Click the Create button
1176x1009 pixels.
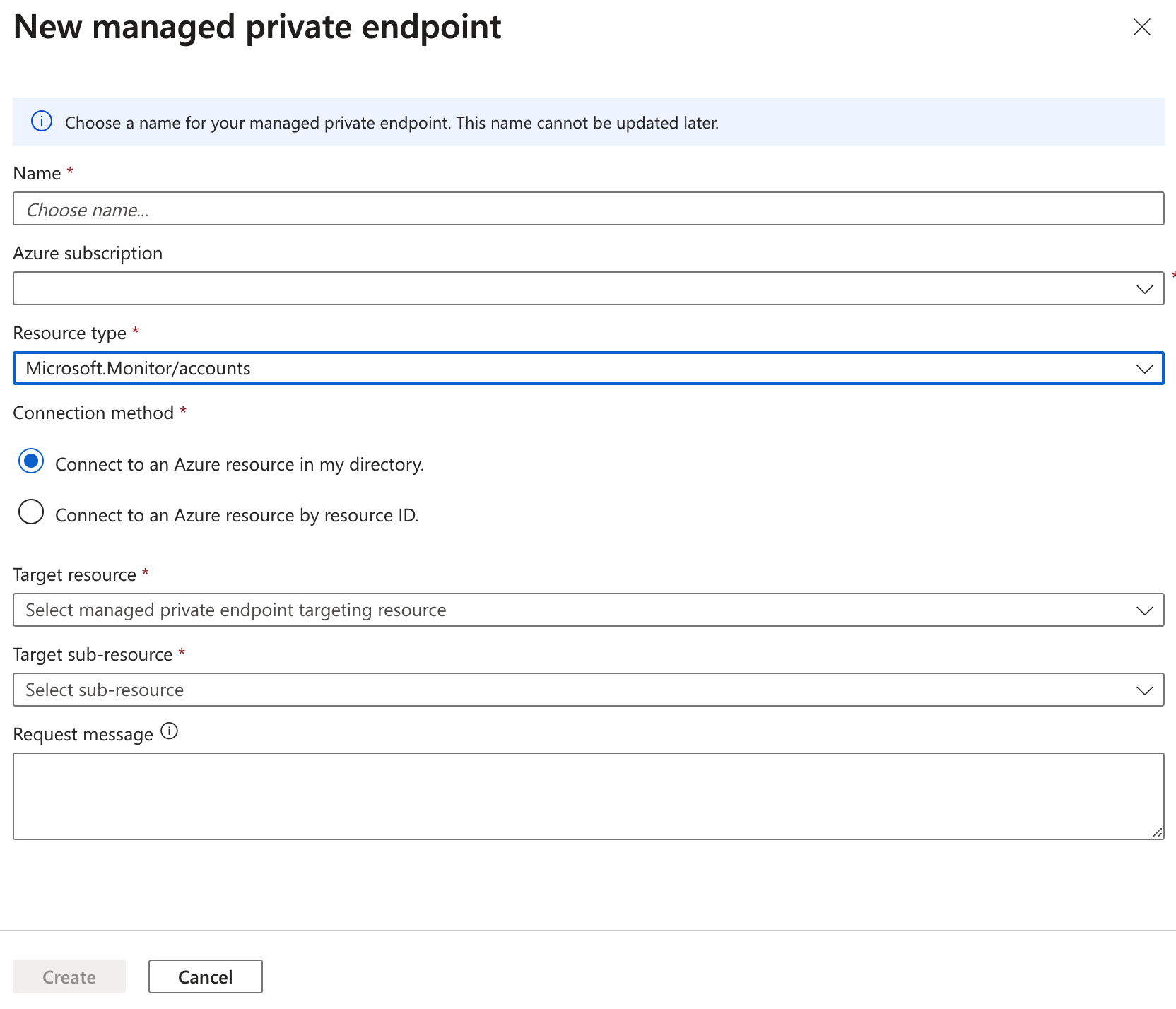pos(69,976)
